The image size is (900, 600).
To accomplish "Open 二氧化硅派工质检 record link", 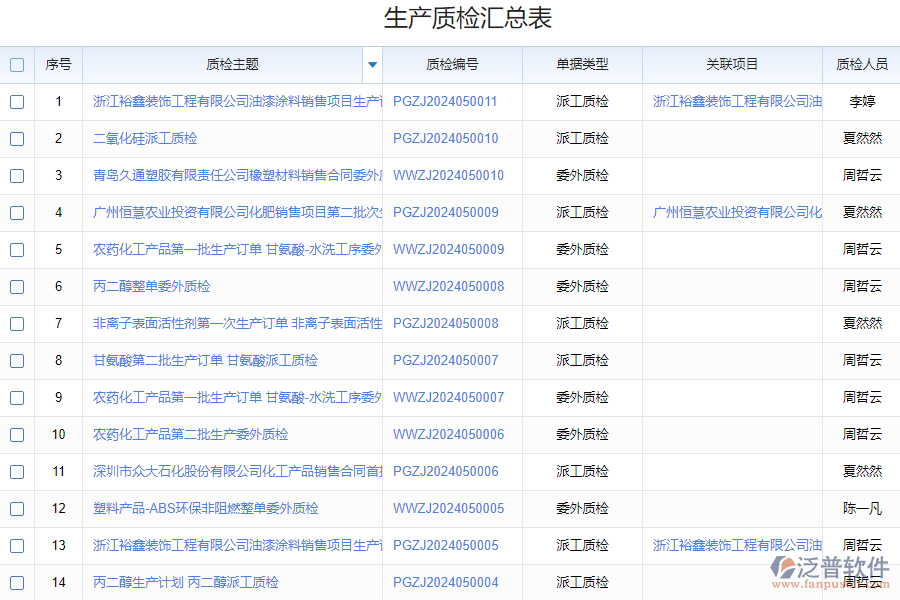I will tap(145, 139).
